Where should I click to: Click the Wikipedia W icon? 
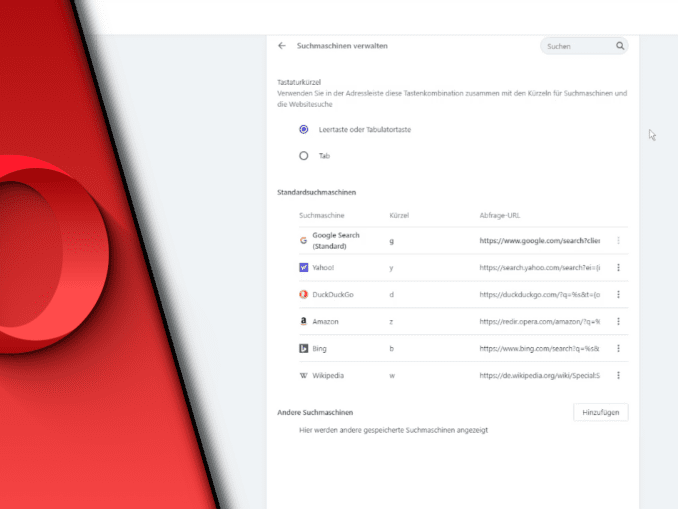[x=304, y=375]
